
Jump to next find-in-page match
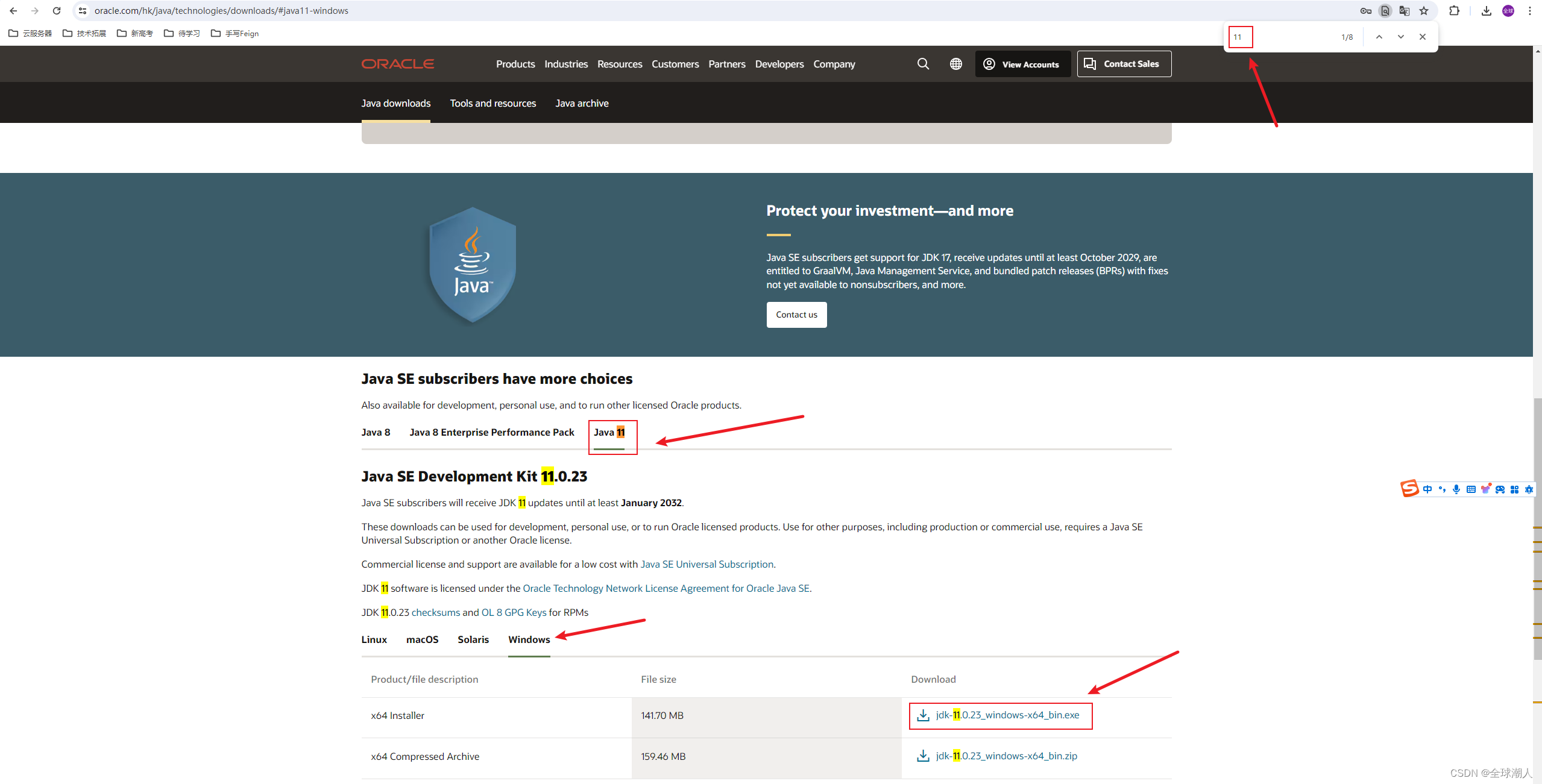coord(1400,37)
